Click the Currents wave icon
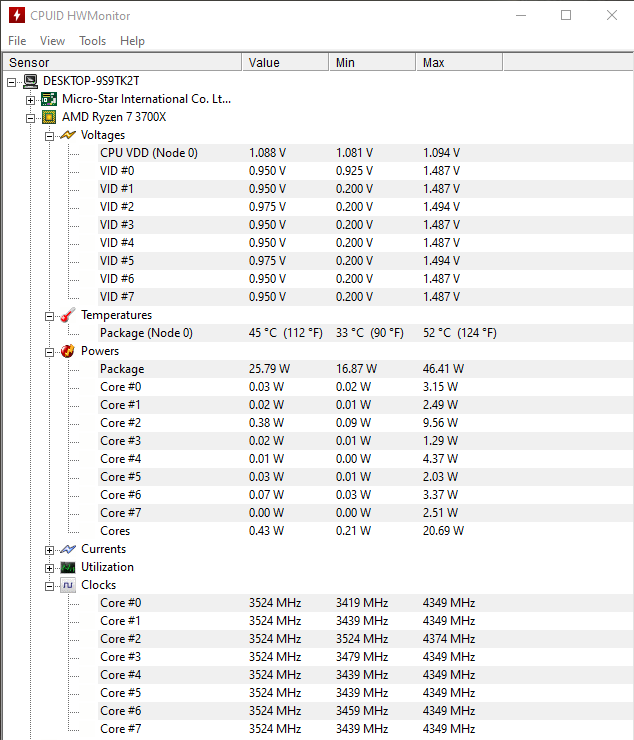Screen dimensions: 634x740 [x=68, y=549]
